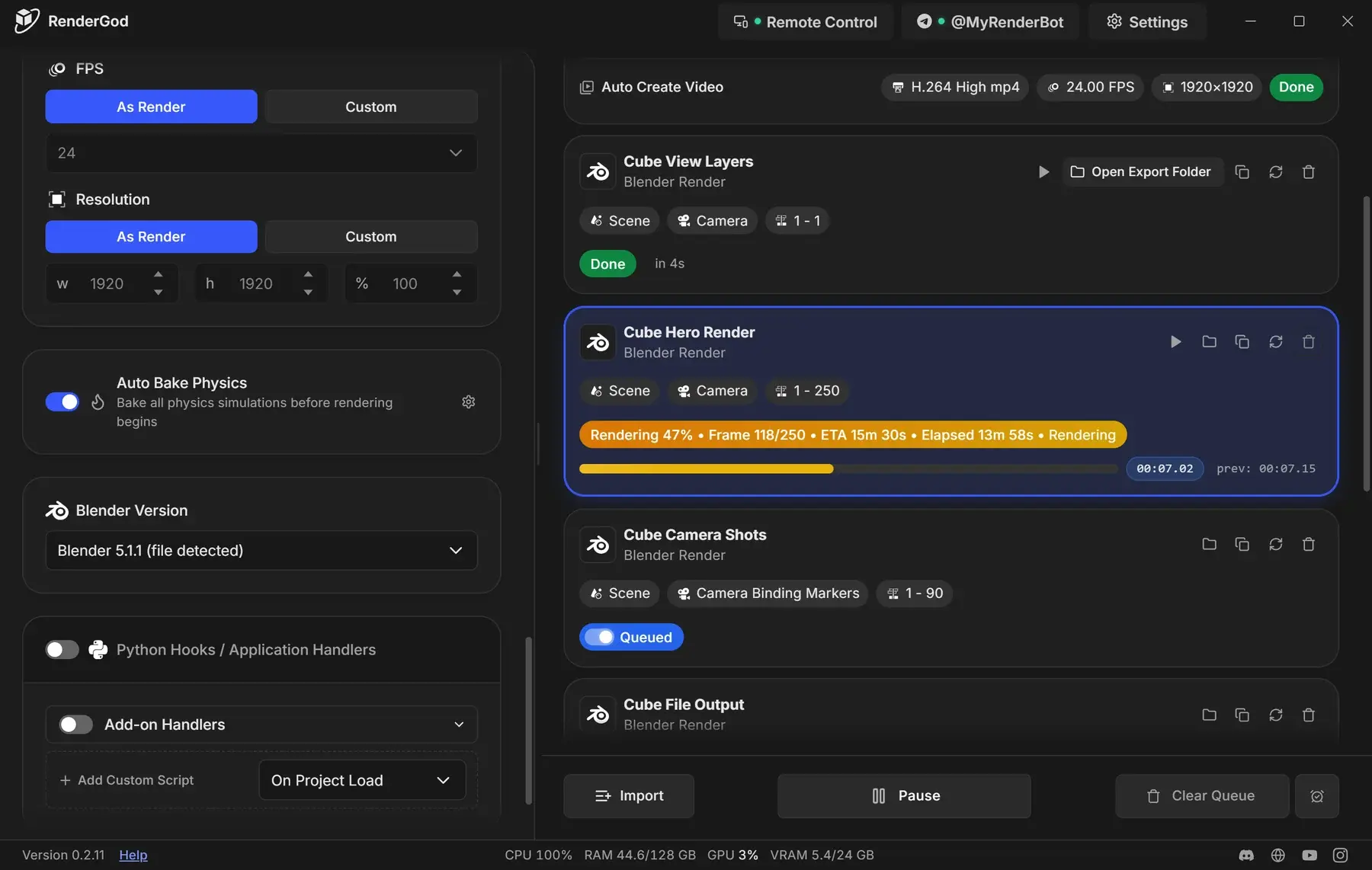Screen dimensions: 1372x870
Task: Open the On Project Load dropdown
Action: 362,780
